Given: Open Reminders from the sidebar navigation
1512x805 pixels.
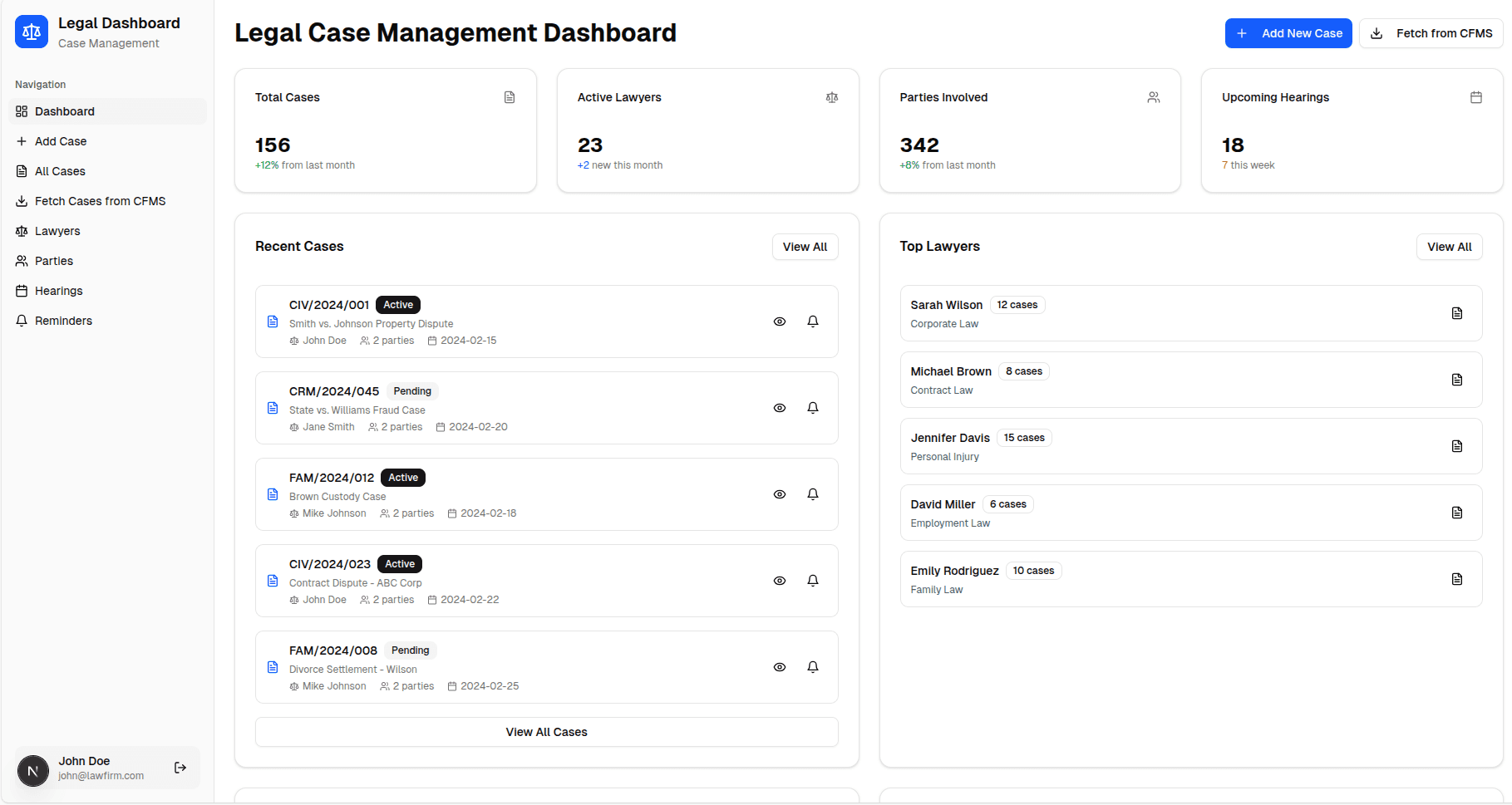Looking at the screenshot, I should tap(63, 321).
